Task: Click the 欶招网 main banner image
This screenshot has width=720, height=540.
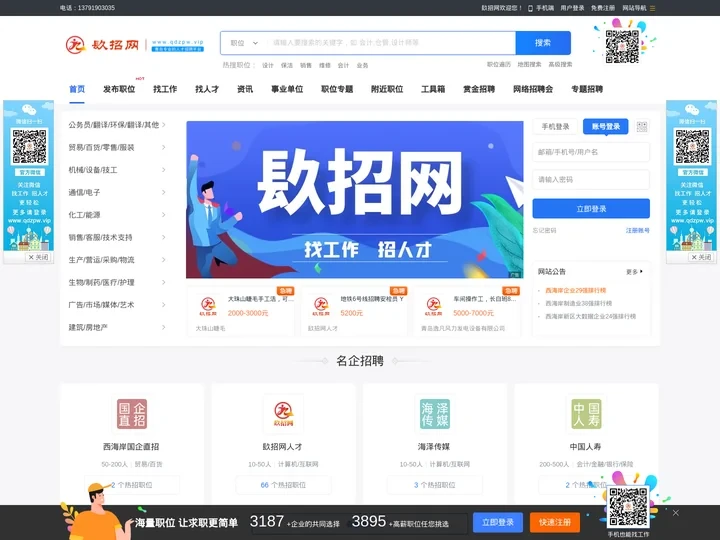Action: (x=354, y=200)
